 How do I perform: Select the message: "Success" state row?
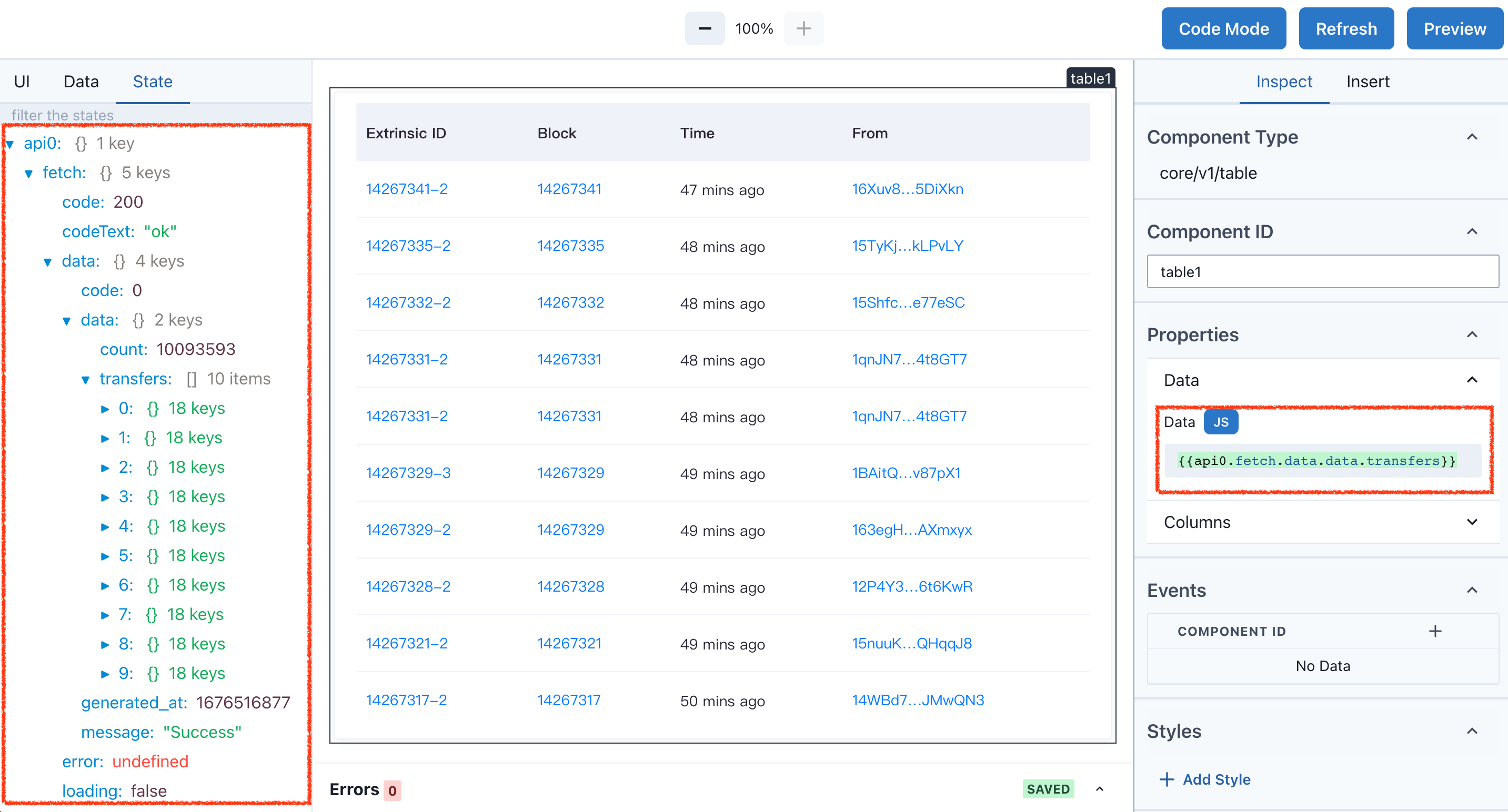[x=161, y=732]
